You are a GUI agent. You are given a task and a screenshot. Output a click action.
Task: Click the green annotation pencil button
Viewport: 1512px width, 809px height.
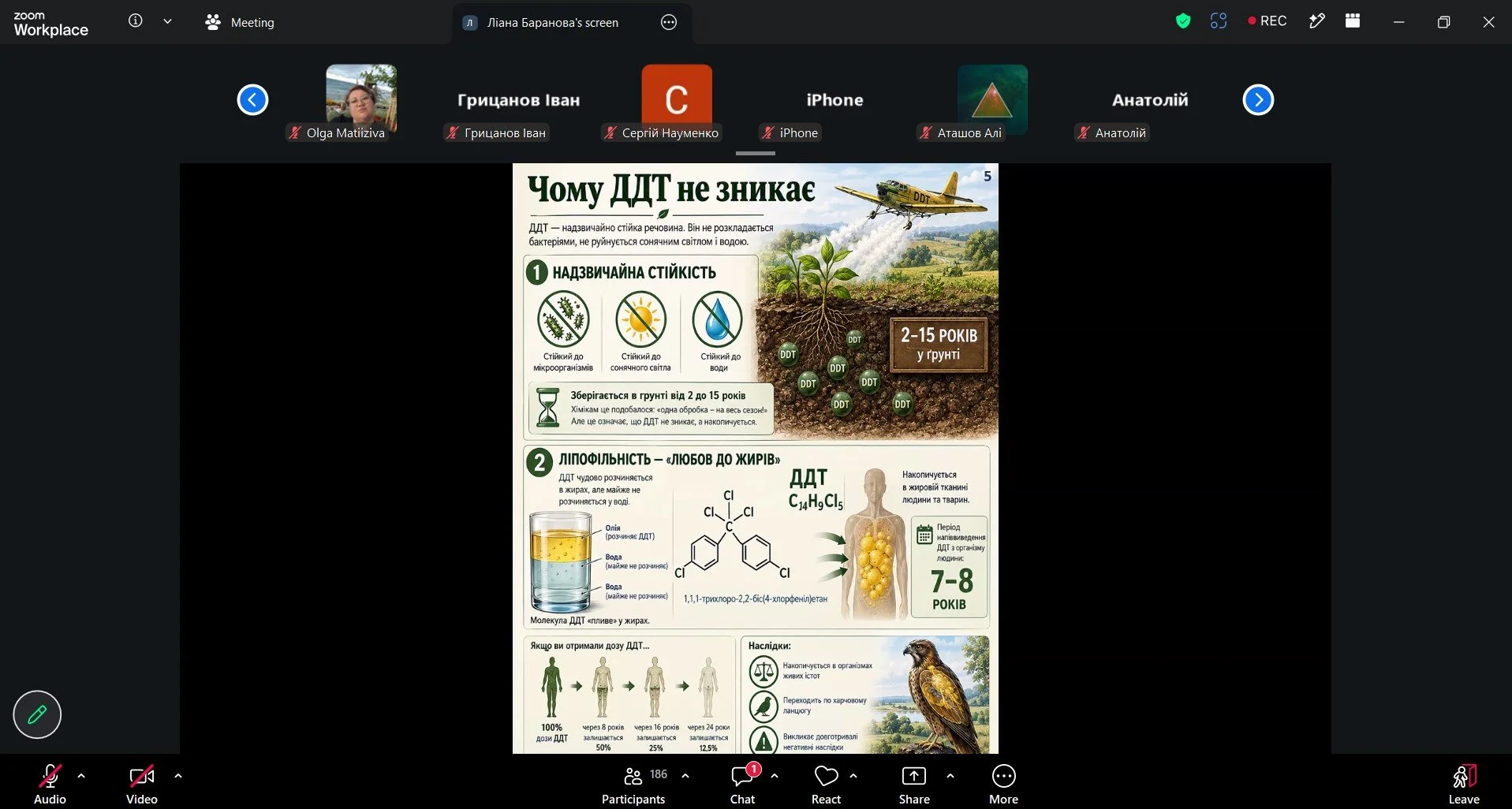[x=37, y=714]
